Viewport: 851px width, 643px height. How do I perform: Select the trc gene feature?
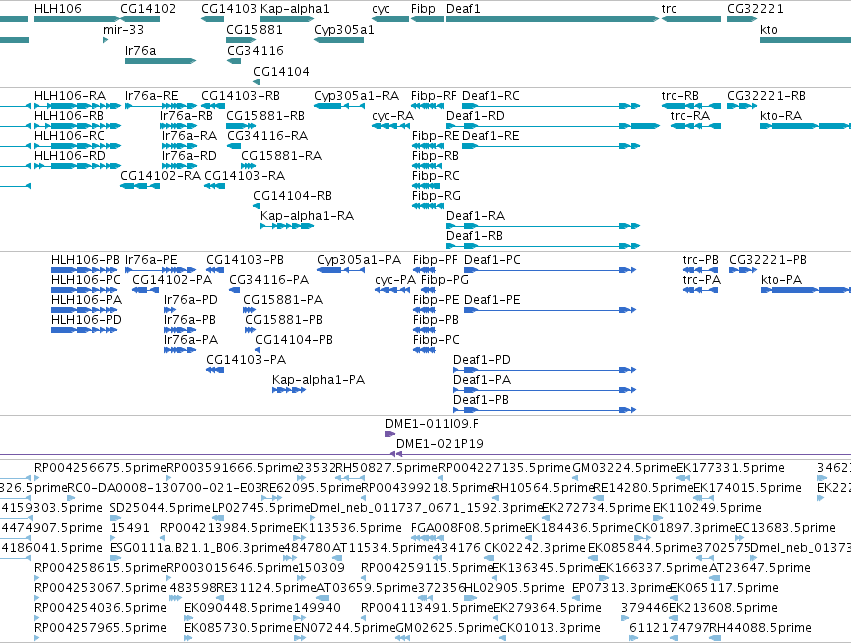tap(691, 19)
